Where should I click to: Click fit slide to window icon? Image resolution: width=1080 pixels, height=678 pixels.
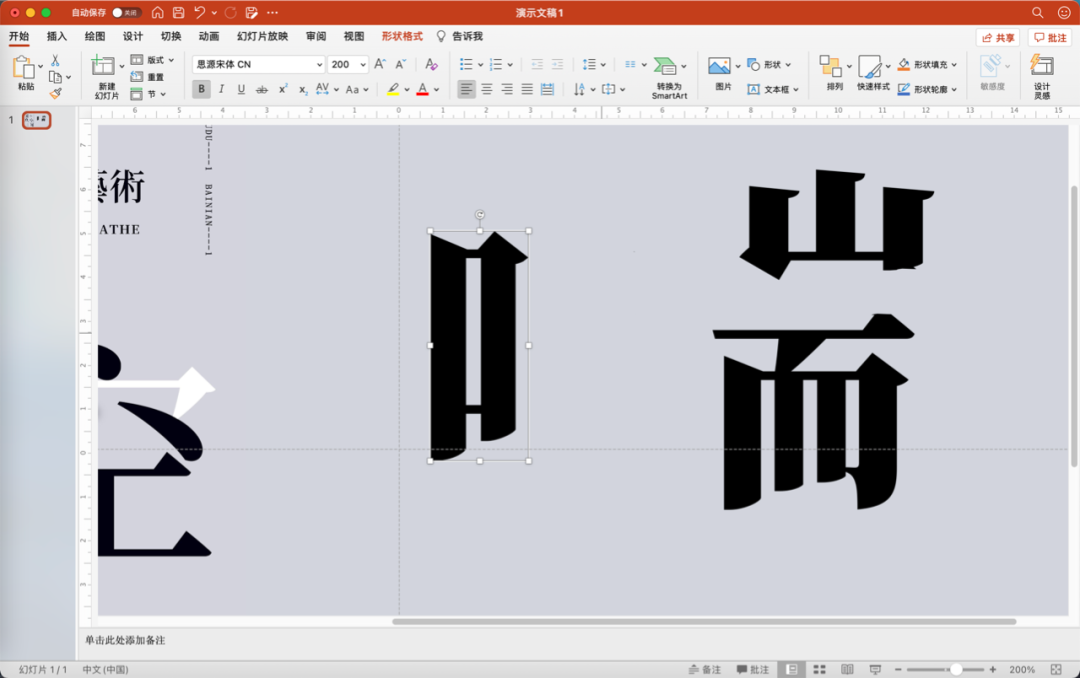pyautogui.click(x=1056, y=669)
